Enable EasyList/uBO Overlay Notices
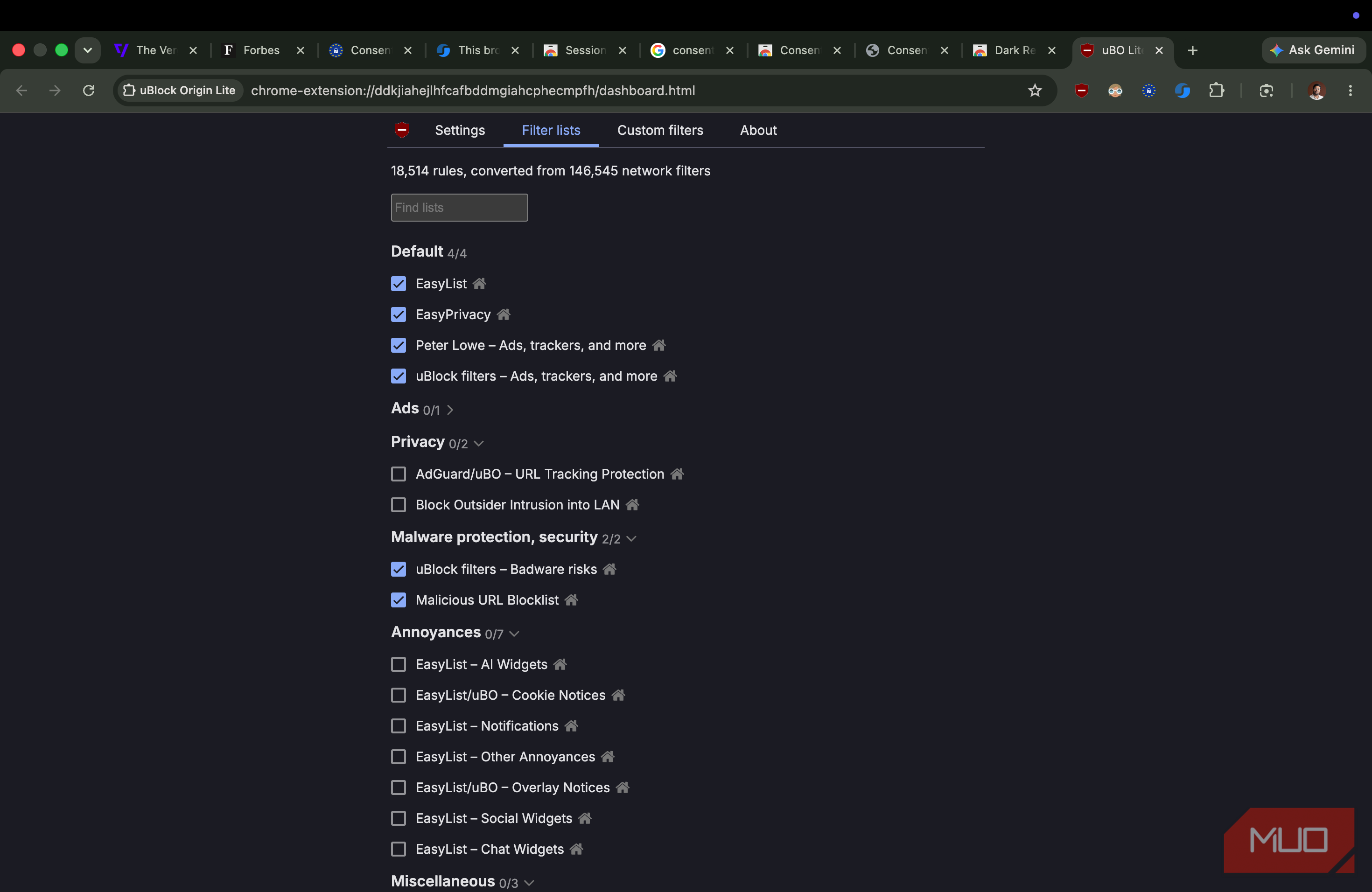Screen dimensions: 1372x892 coord(399,787)
